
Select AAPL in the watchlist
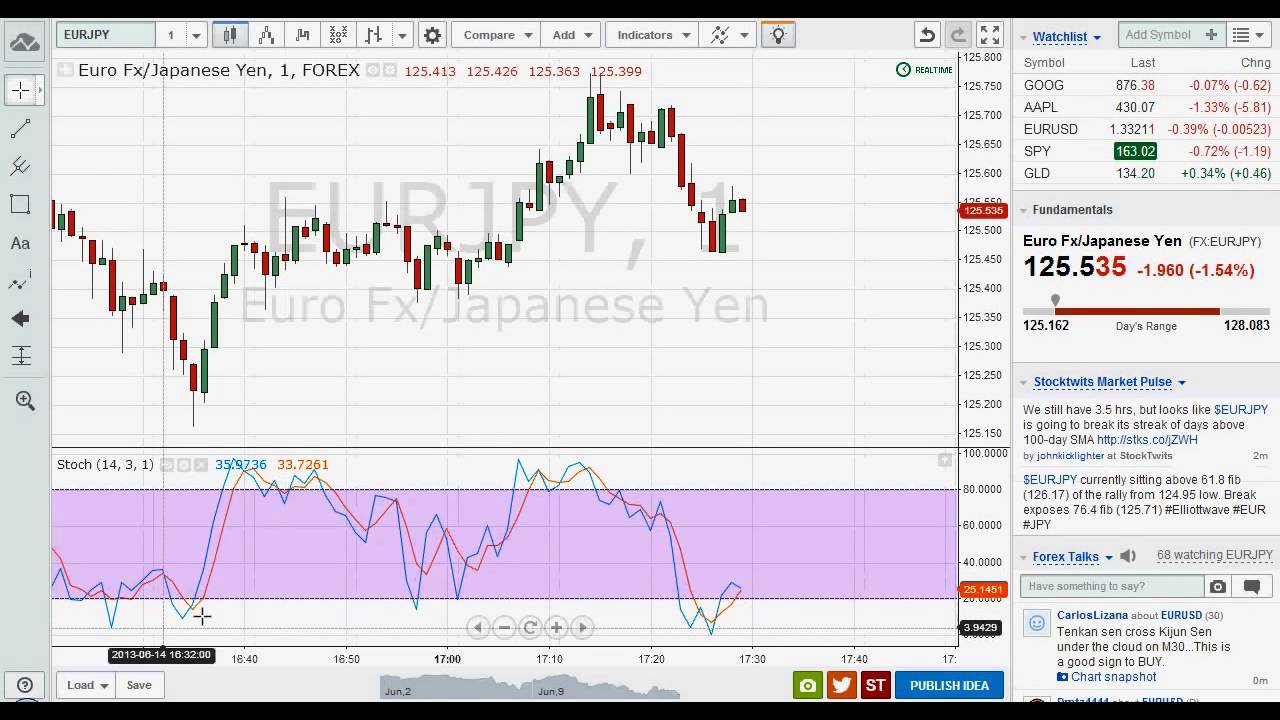(x=1147, y=107)
